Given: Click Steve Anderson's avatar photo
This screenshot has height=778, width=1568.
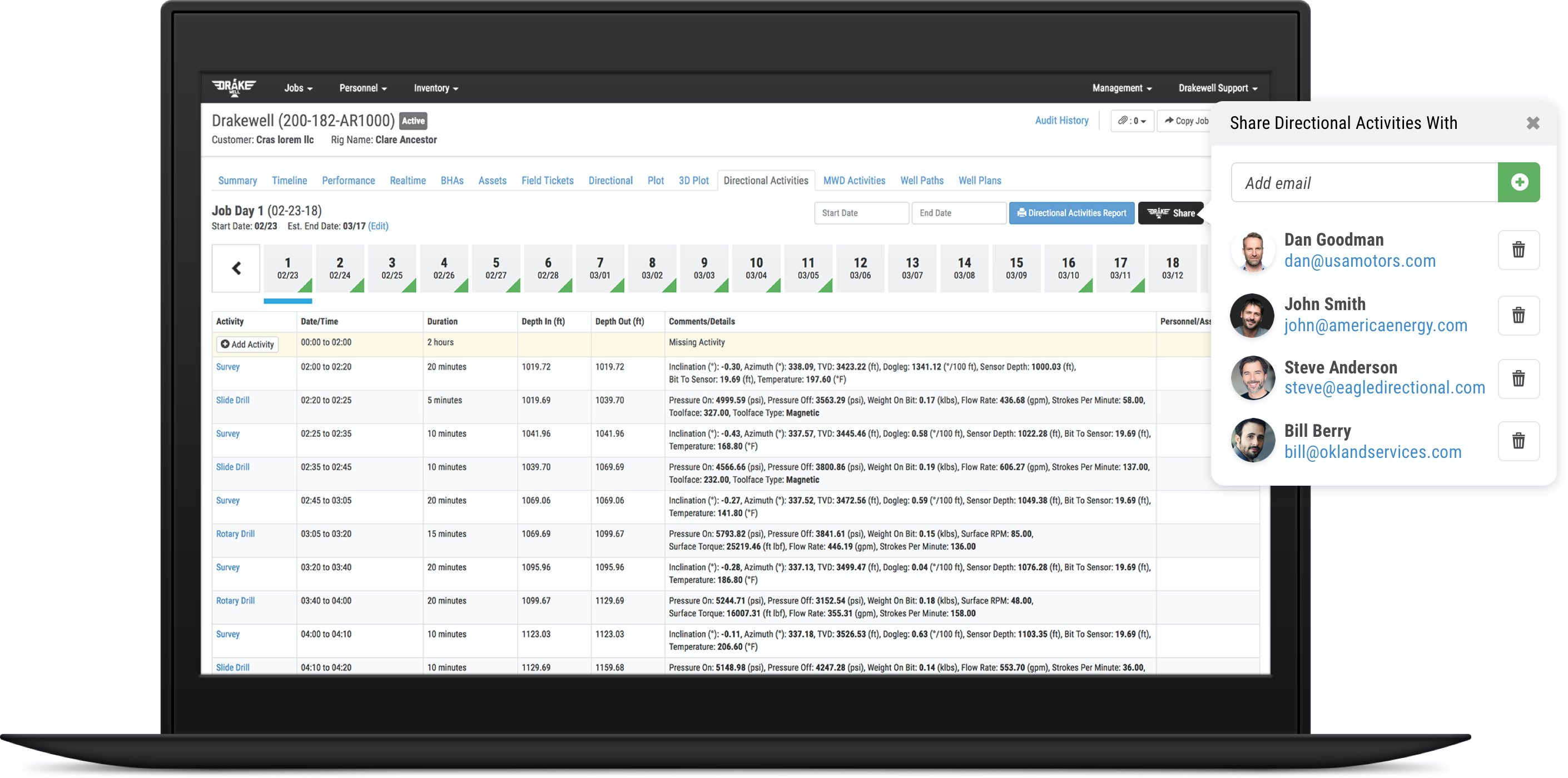Looking at the screenshot, I should click(x=1253, y=378).
